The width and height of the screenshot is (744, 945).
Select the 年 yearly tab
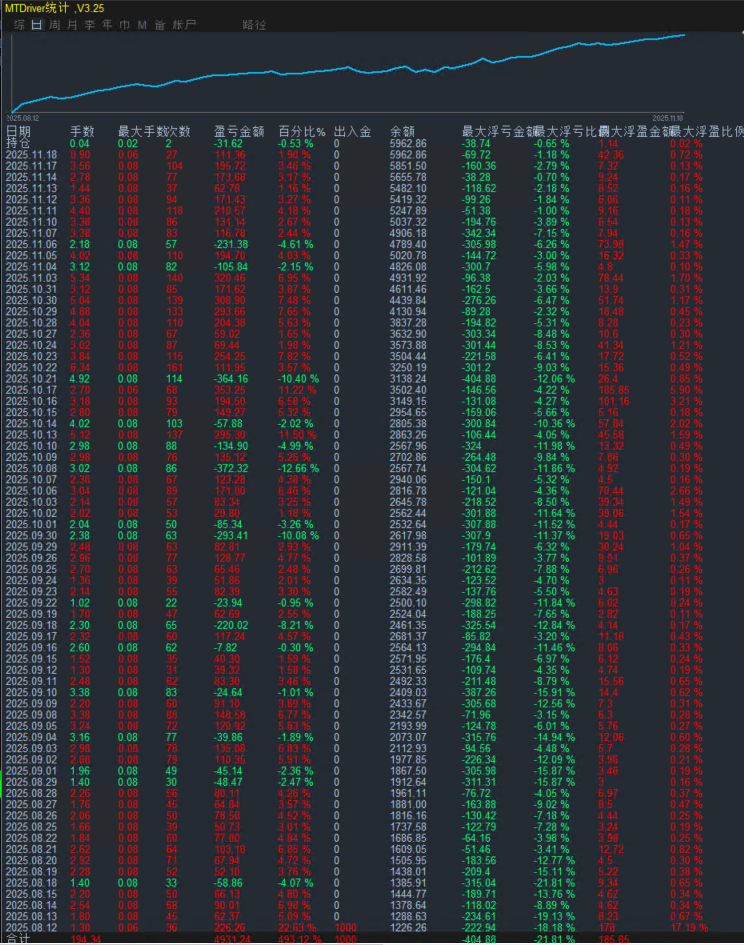107,25
